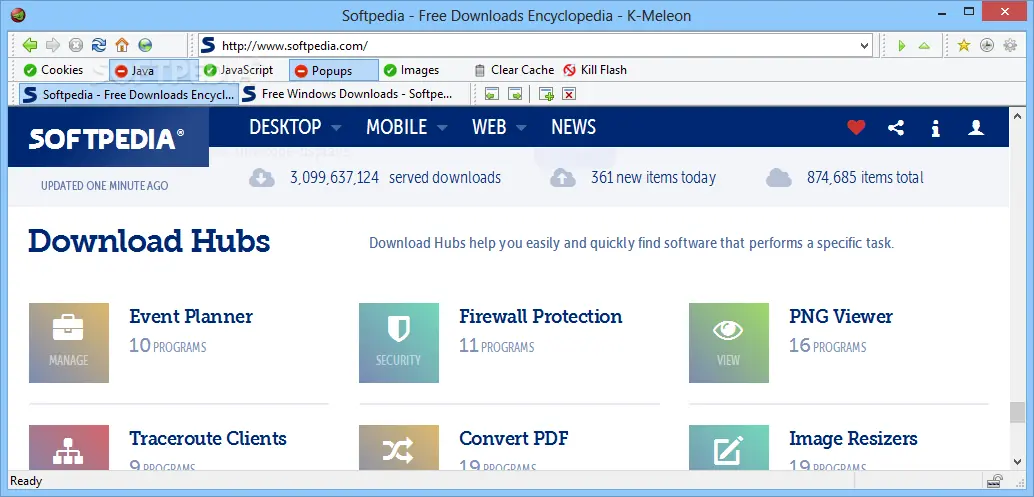The height and width of the screenshot is (497, 1034).
Task: Click the green Back arrow
Action: point(30,45)
